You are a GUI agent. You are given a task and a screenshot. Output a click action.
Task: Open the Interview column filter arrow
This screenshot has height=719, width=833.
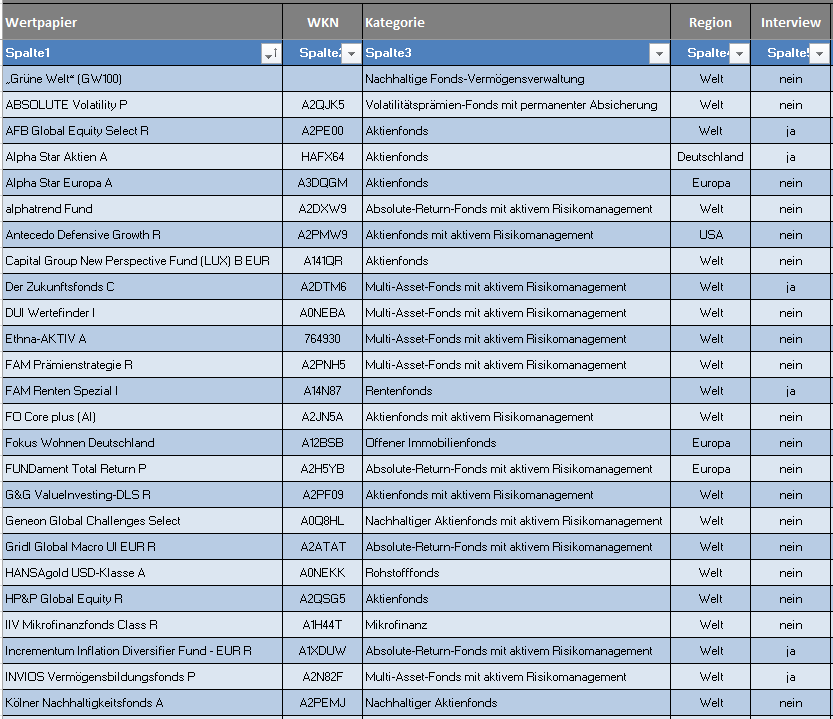click(x=819, y=54)
